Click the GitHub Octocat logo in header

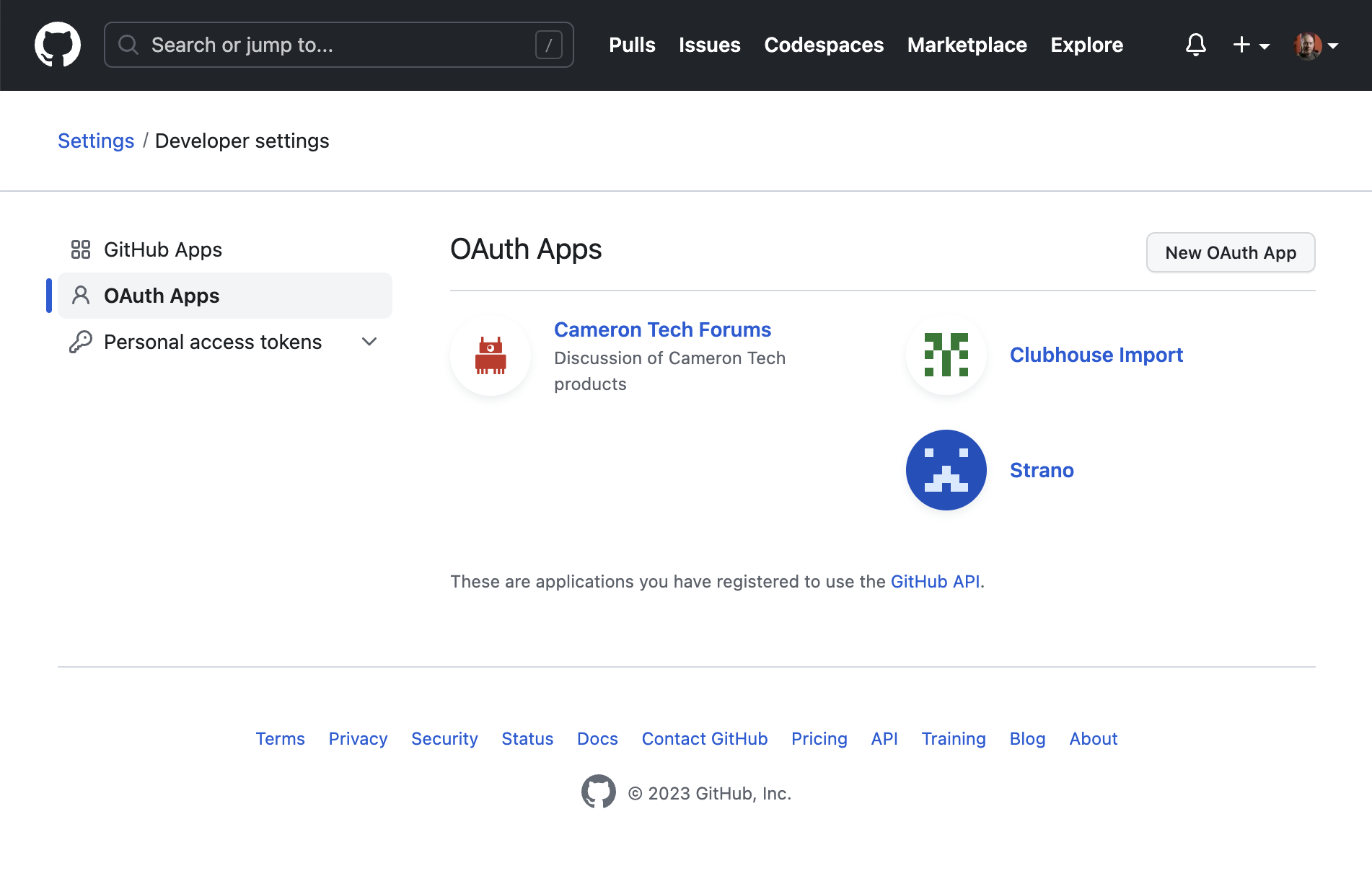coord(58,45)
